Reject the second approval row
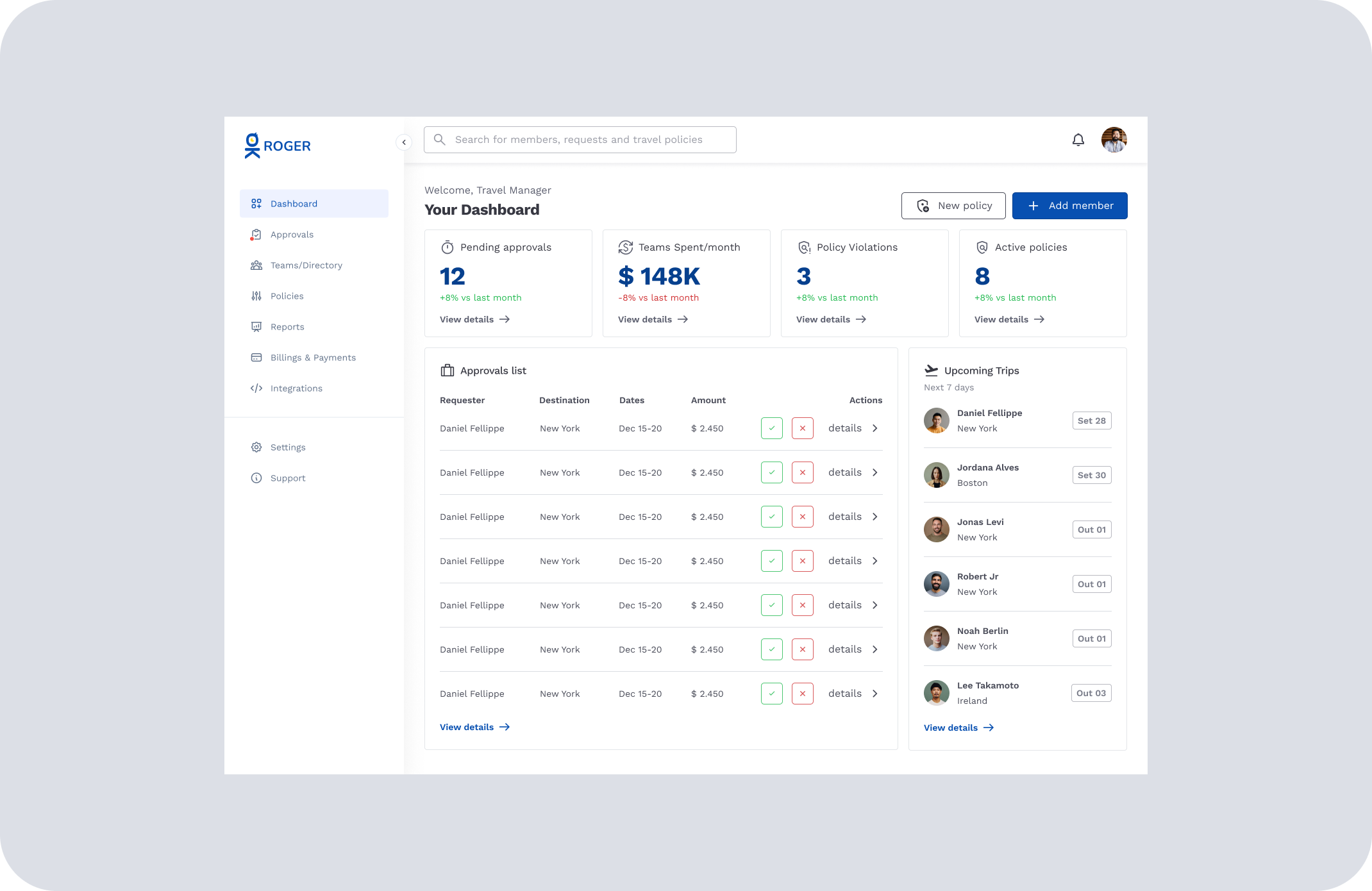This screenshot has height=891, width=1372. pyautogui.click(x=802, y=472)
